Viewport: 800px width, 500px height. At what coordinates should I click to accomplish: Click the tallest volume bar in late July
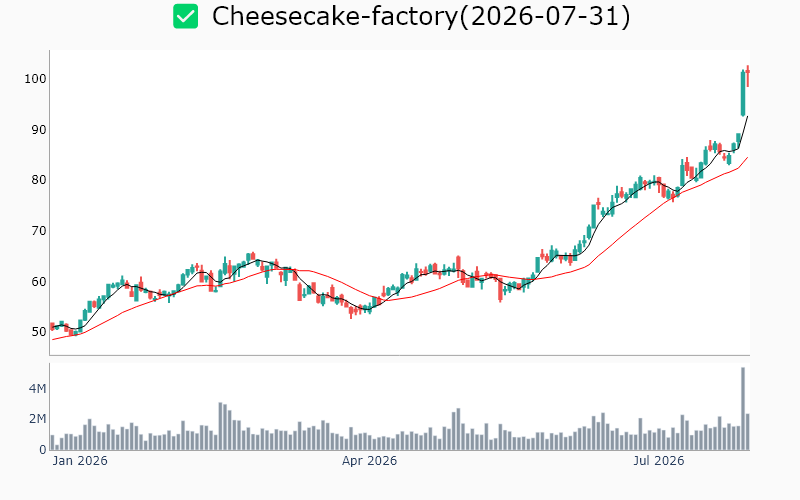coord(743,409)
